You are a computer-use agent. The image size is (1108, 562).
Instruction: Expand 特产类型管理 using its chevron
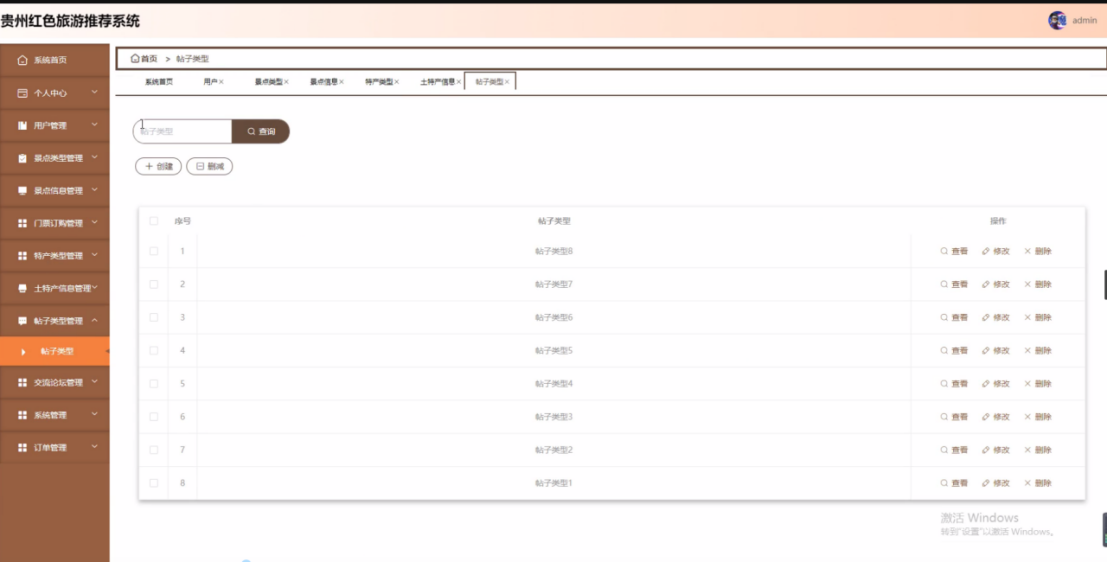95,255
